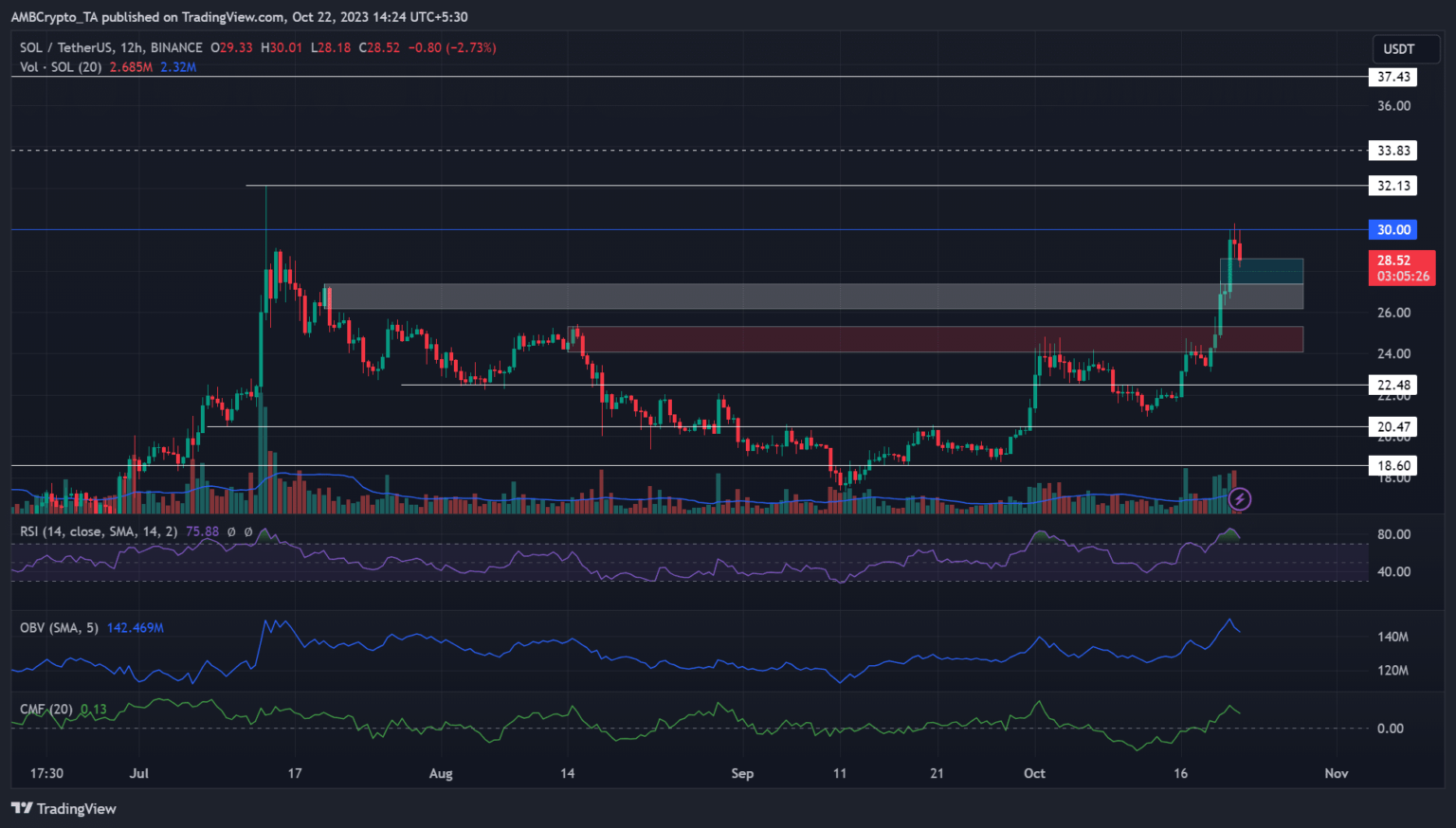The height and width of the screenshot is (828, 1456).
Task: Click the OBV (SMA, 5) indicator label
Action: click(59, 627)
